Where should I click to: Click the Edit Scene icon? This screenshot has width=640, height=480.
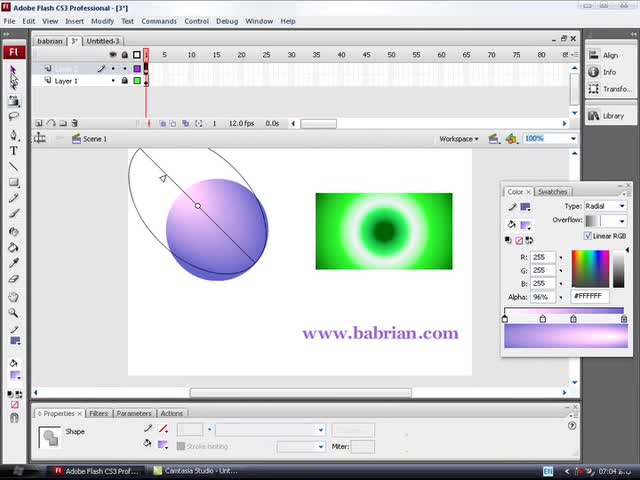[493, 139]
